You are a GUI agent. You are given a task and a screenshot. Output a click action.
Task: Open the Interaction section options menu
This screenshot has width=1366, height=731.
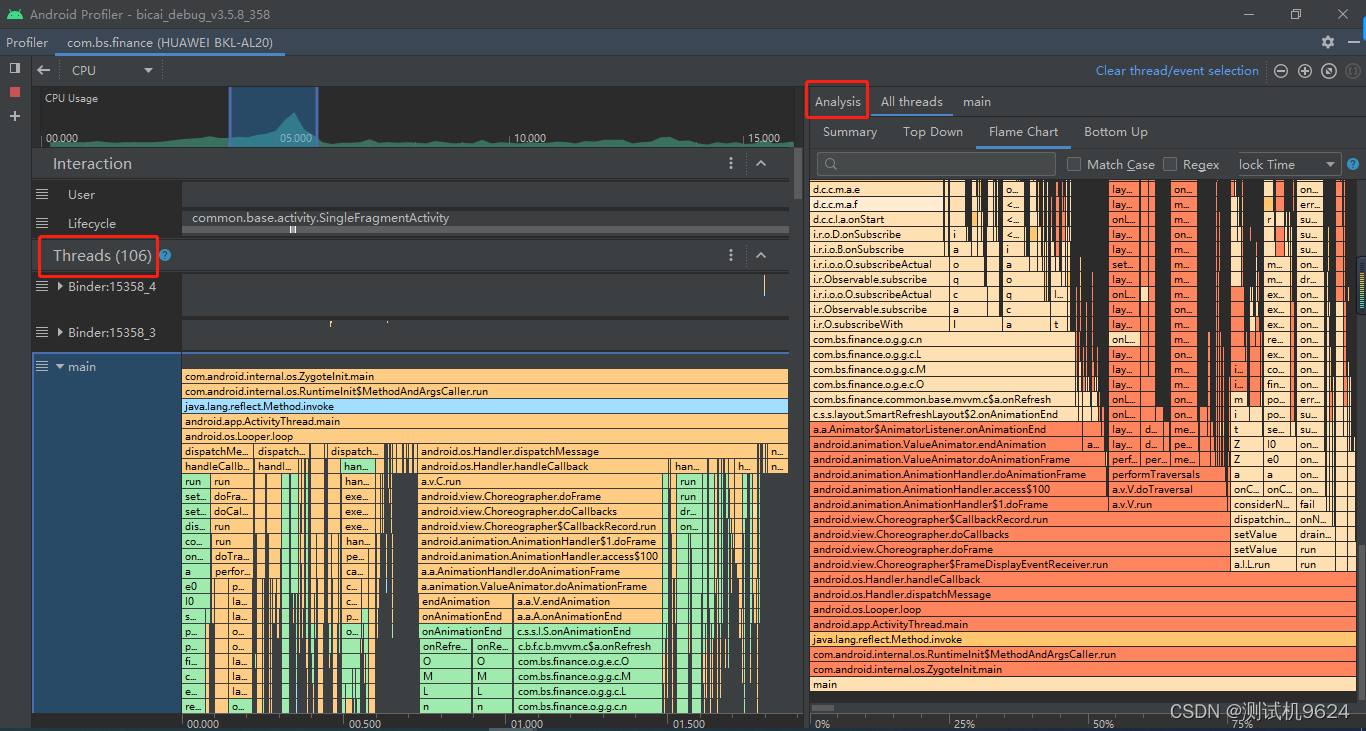click(x=731, y=163)
